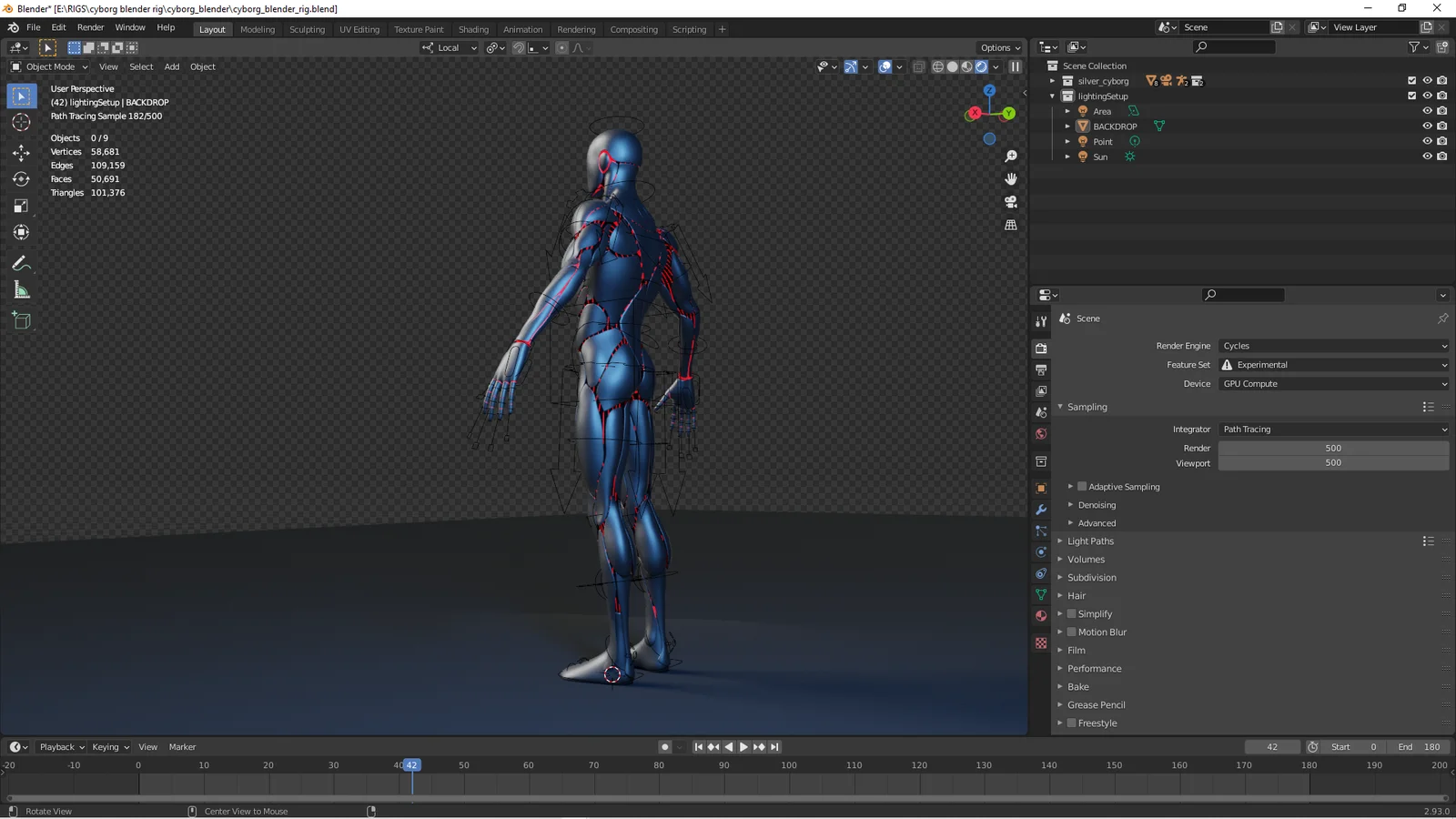Screen dimensions: 1456x819
Task: Hide the Point light in the outliner
Action: 1427,141
